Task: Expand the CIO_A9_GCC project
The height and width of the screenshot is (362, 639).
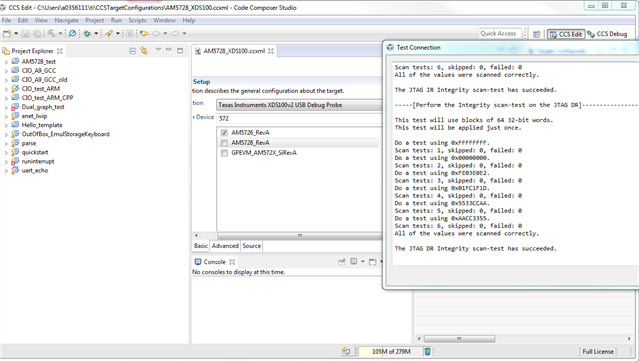Action: pos(6,71)
